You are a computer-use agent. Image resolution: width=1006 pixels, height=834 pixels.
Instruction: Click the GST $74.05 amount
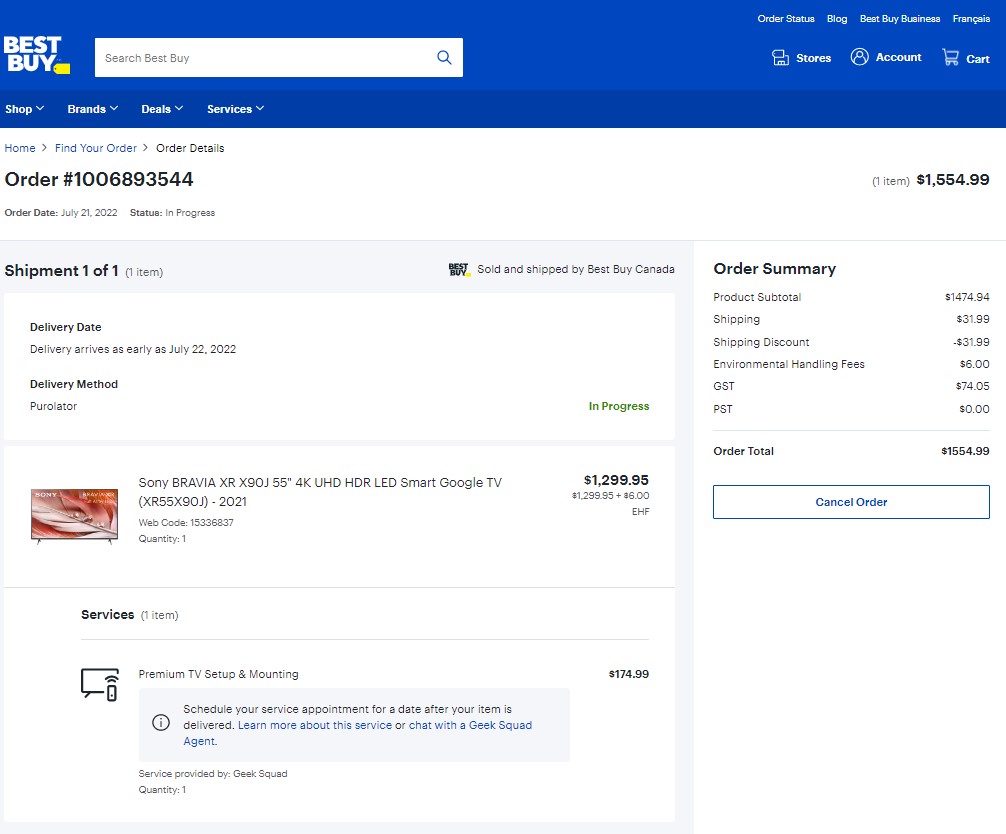(972, 386)
